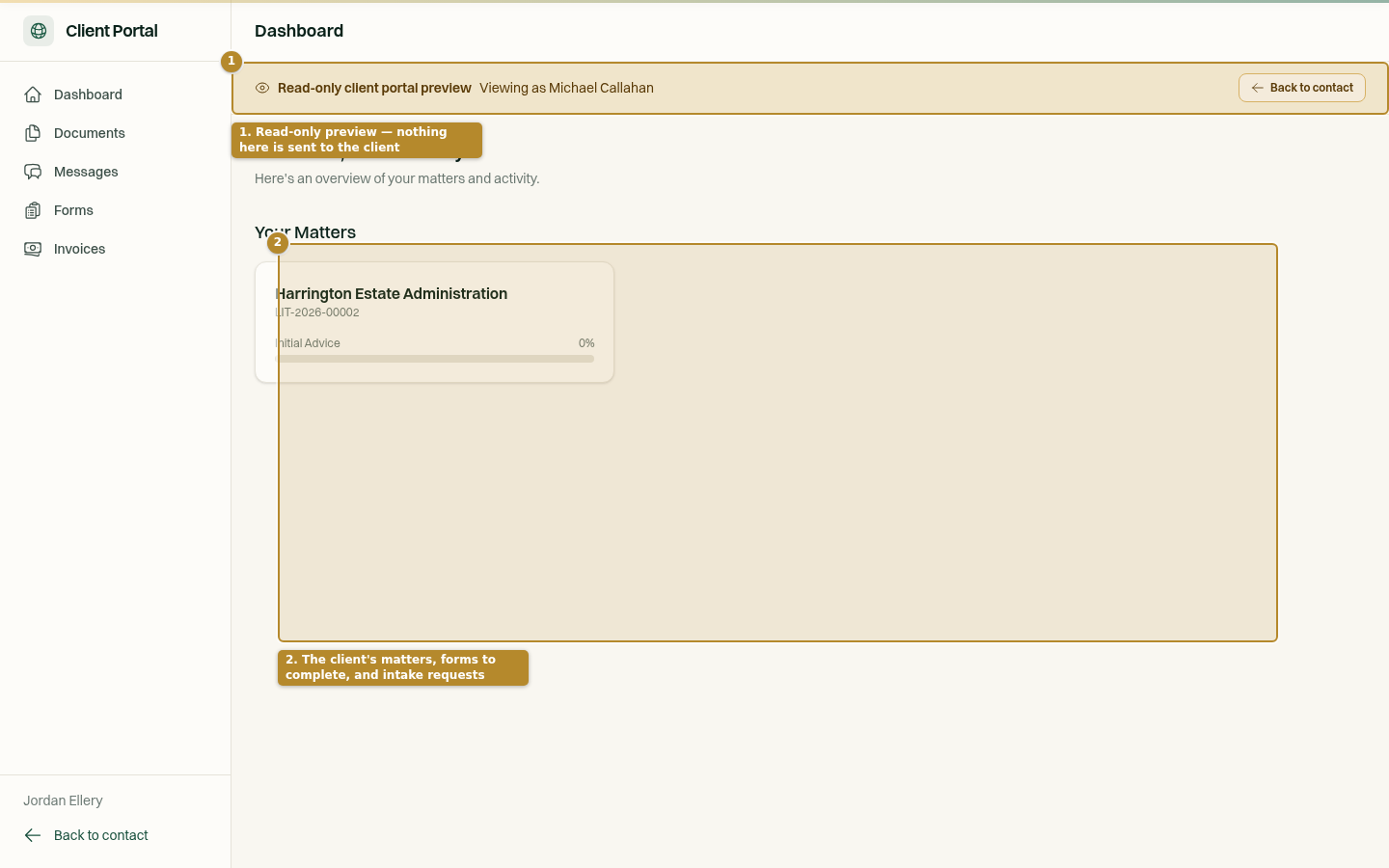Image resolution: width=1389 pixels, height=868 pixels.
Task: Open the Harrington Estate Administration matter card
Action: 434,322
